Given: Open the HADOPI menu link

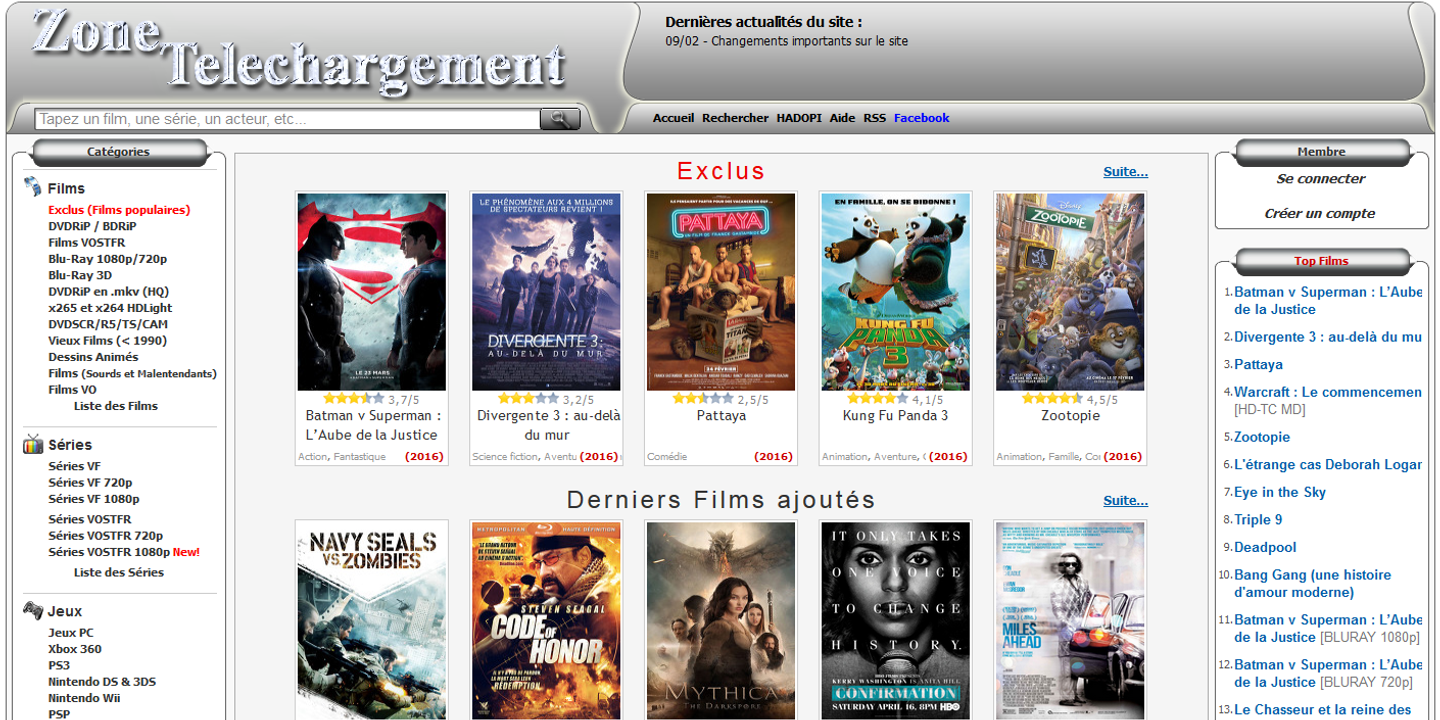Looking at the screenshot, I should (799, 118).
